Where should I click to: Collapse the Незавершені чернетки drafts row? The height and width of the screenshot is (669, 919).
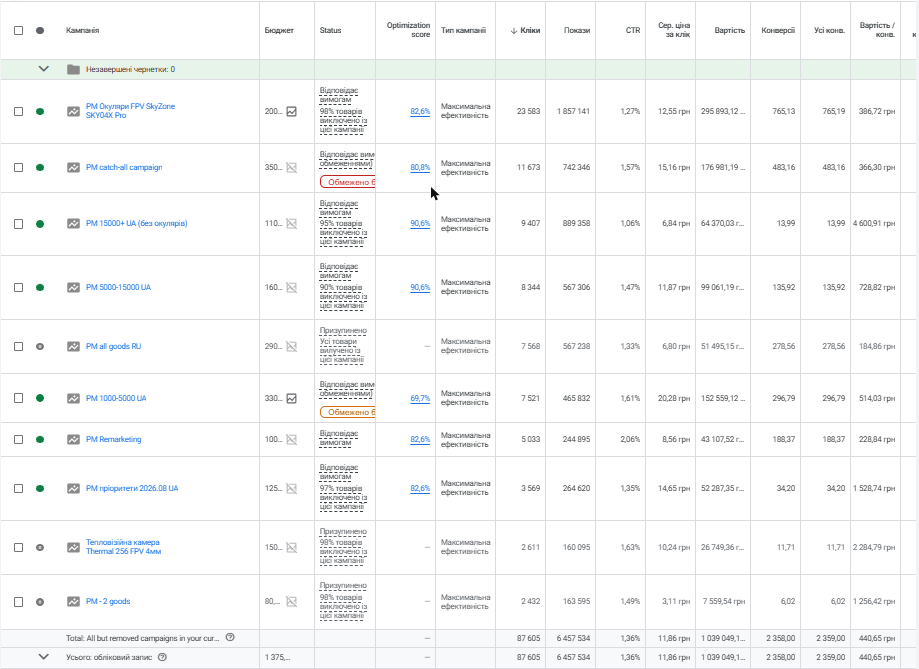click(43, 69)
